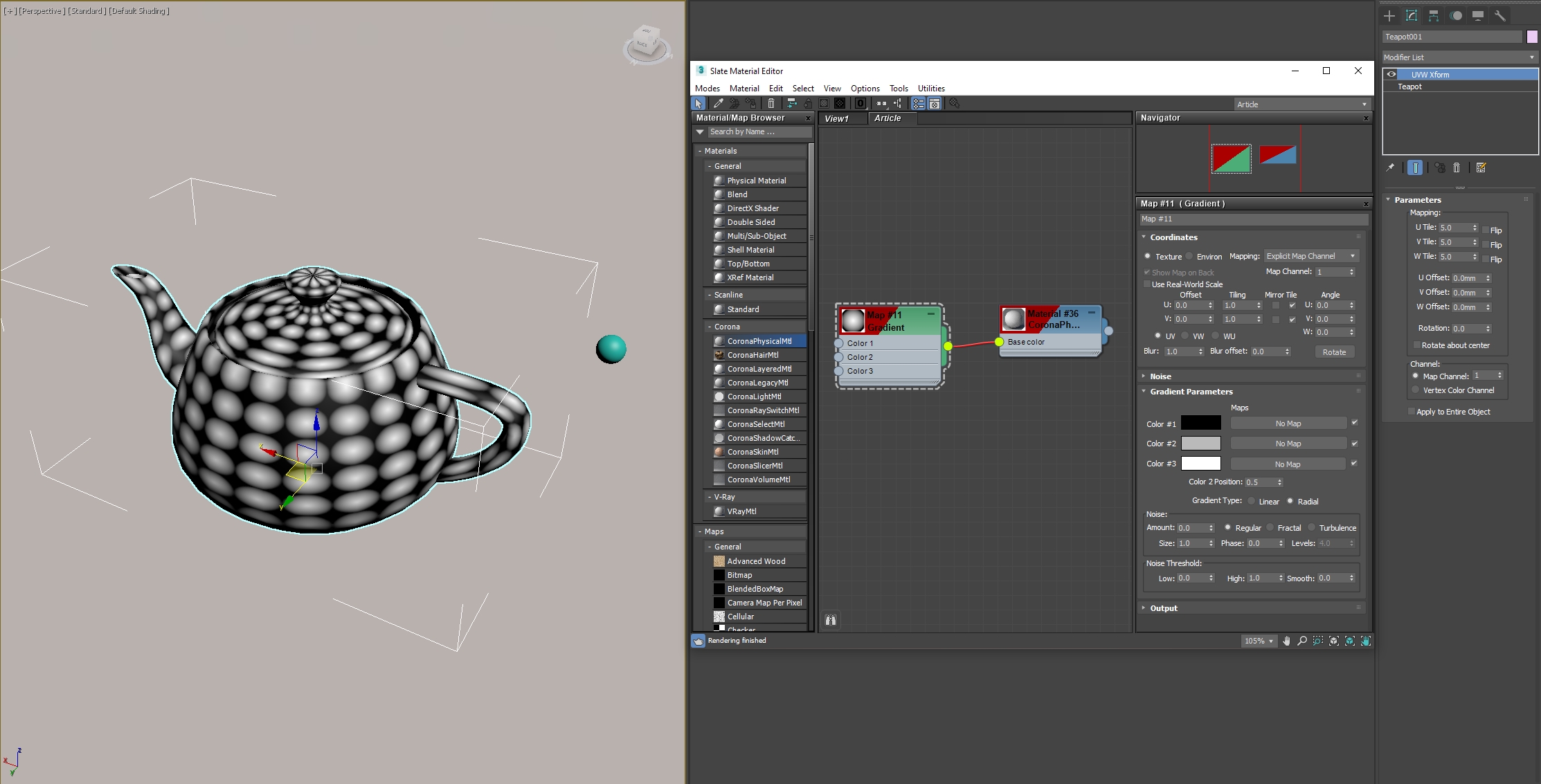
Task: Click the remove modifier trash icon
Action: (x=1457, y=167)
